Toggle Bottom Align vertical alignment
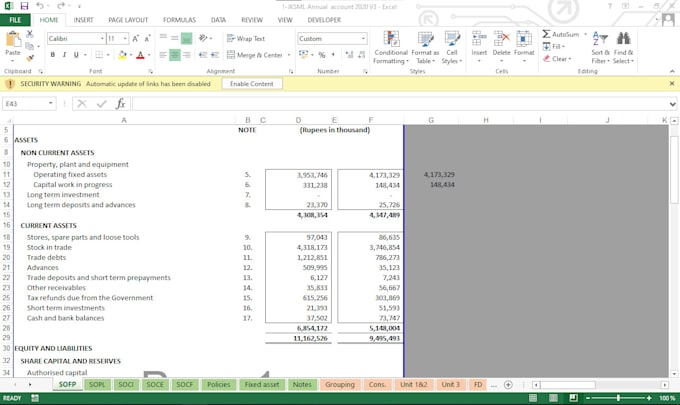 [186, 38]
